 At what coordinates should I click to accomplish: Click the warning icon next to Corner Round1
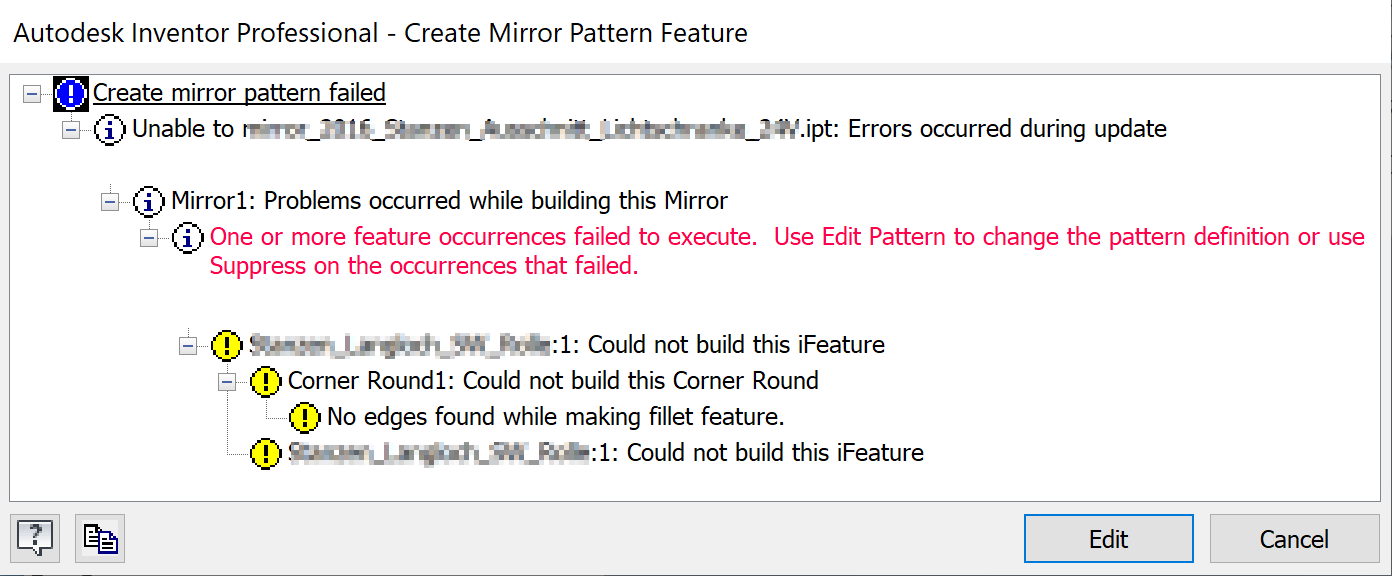pyautogui.click(x=265, y=381)
